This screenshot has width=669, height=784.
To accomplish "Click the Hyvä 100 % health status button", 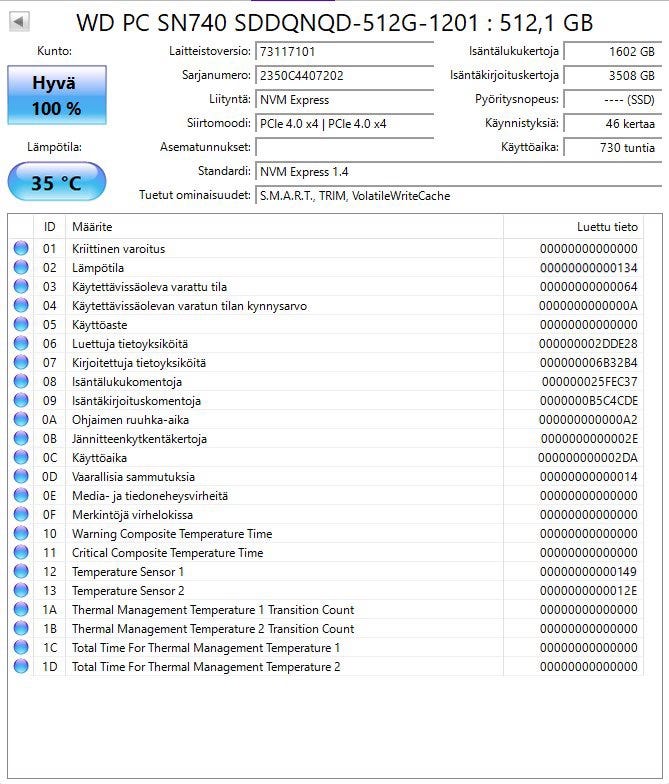I will coord(56,95).
